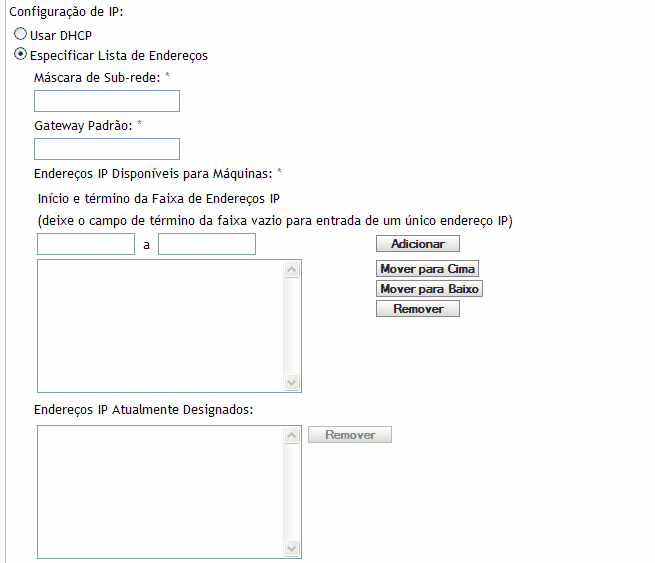This screenshot has height=563, width=655.
Task: Click Mover para Baixo button
Action: pyautogui.click(x=429, y=289)
